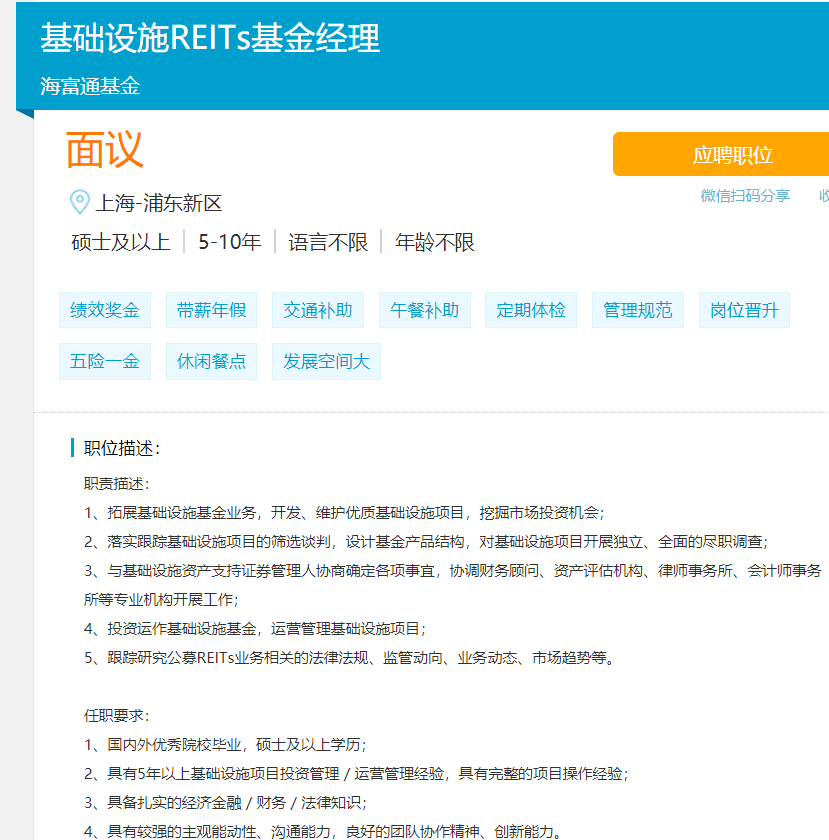Click the 五险一金 benefit tag
Viewport: 829px width, 840px height.
104,361
